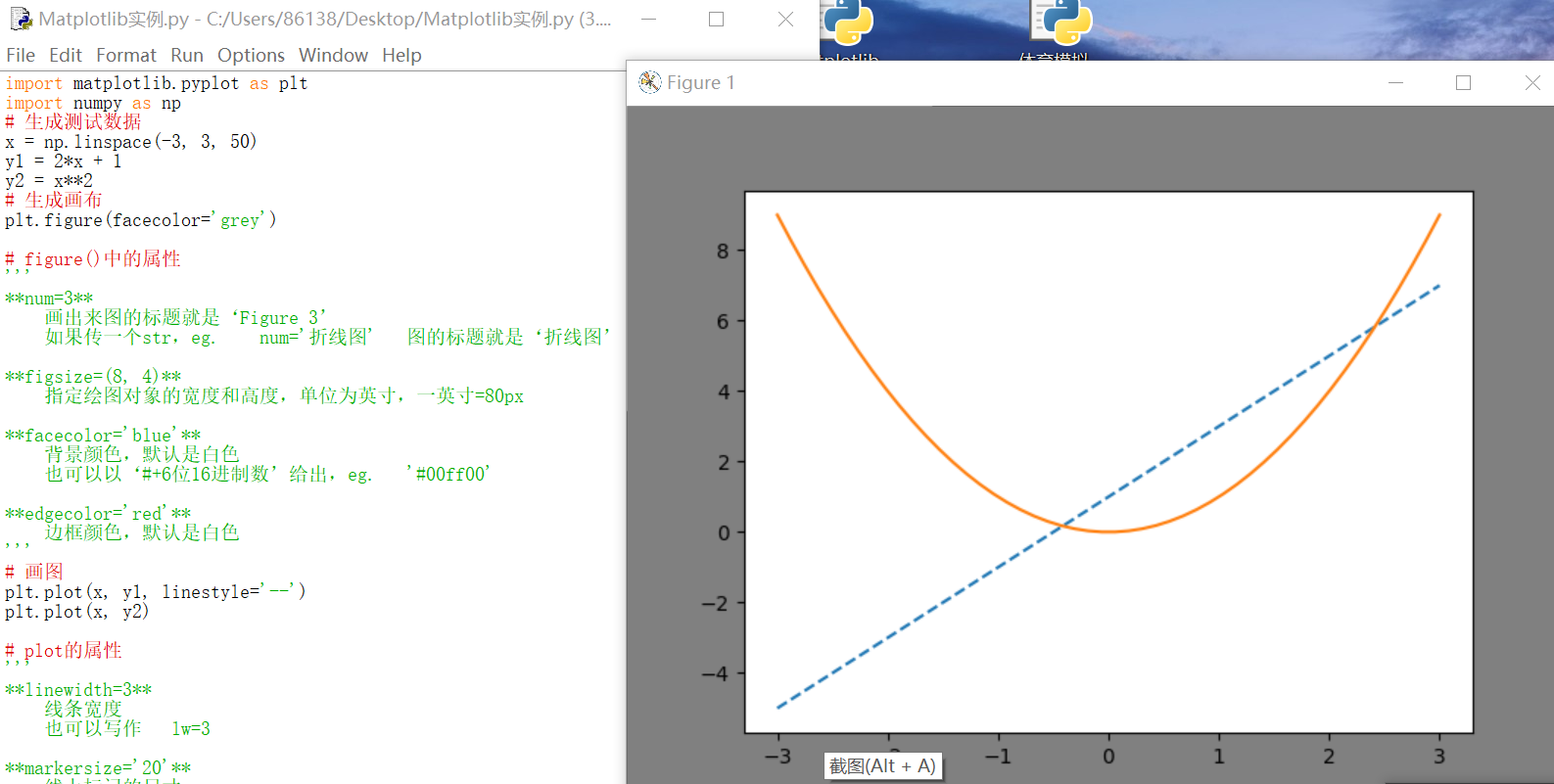Click the line plt.figure(facecolor='grey')
Screen dimensions: 1554x784
(x=141, y=220)
